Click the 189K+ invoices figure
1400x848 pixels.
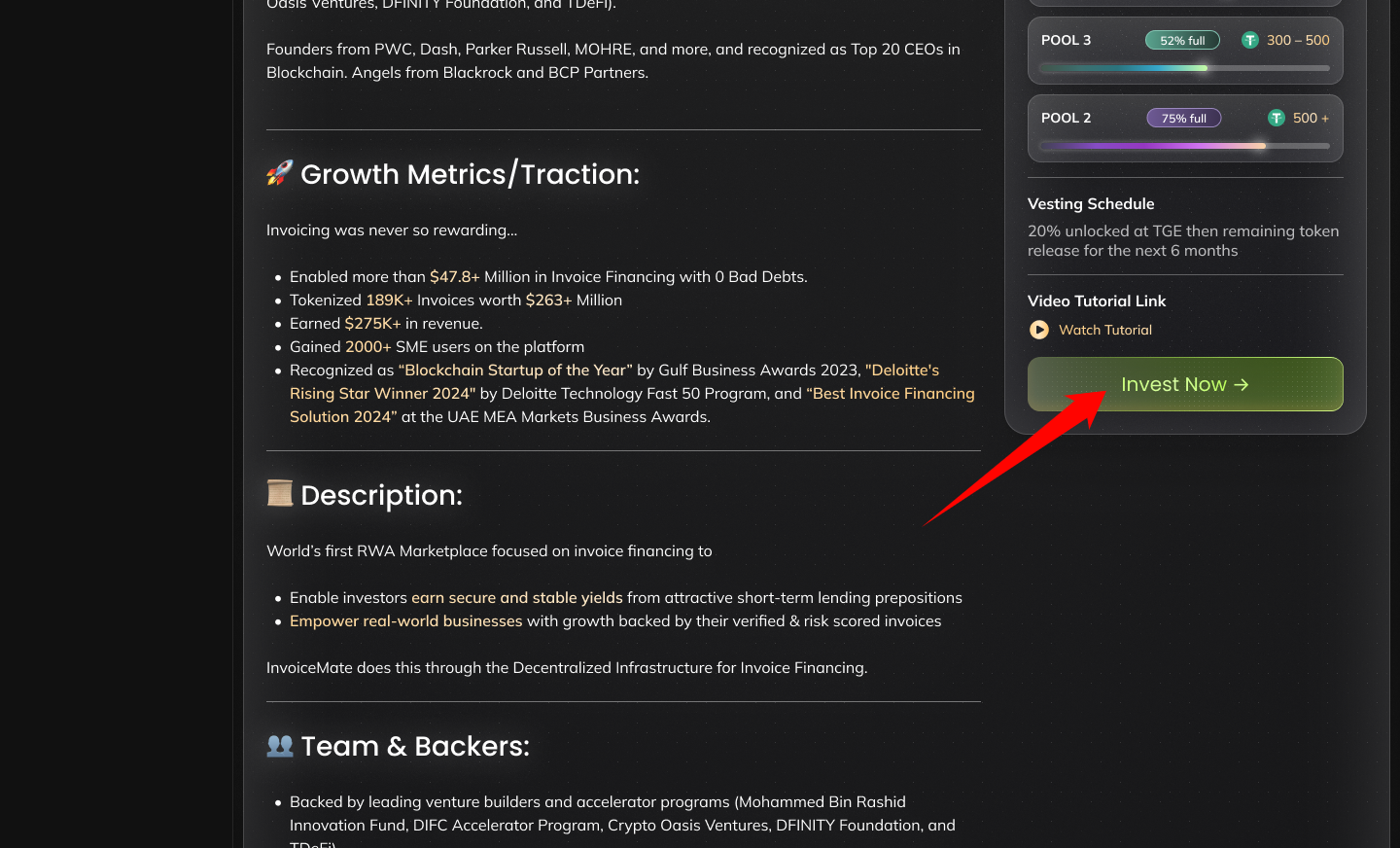point(389,300)
